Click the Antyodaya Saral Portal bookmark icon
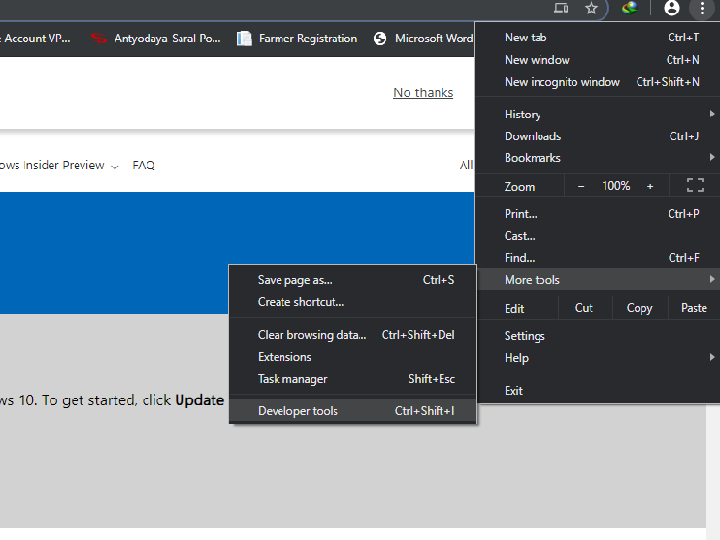The image size is (720, 540). point(99,38)
